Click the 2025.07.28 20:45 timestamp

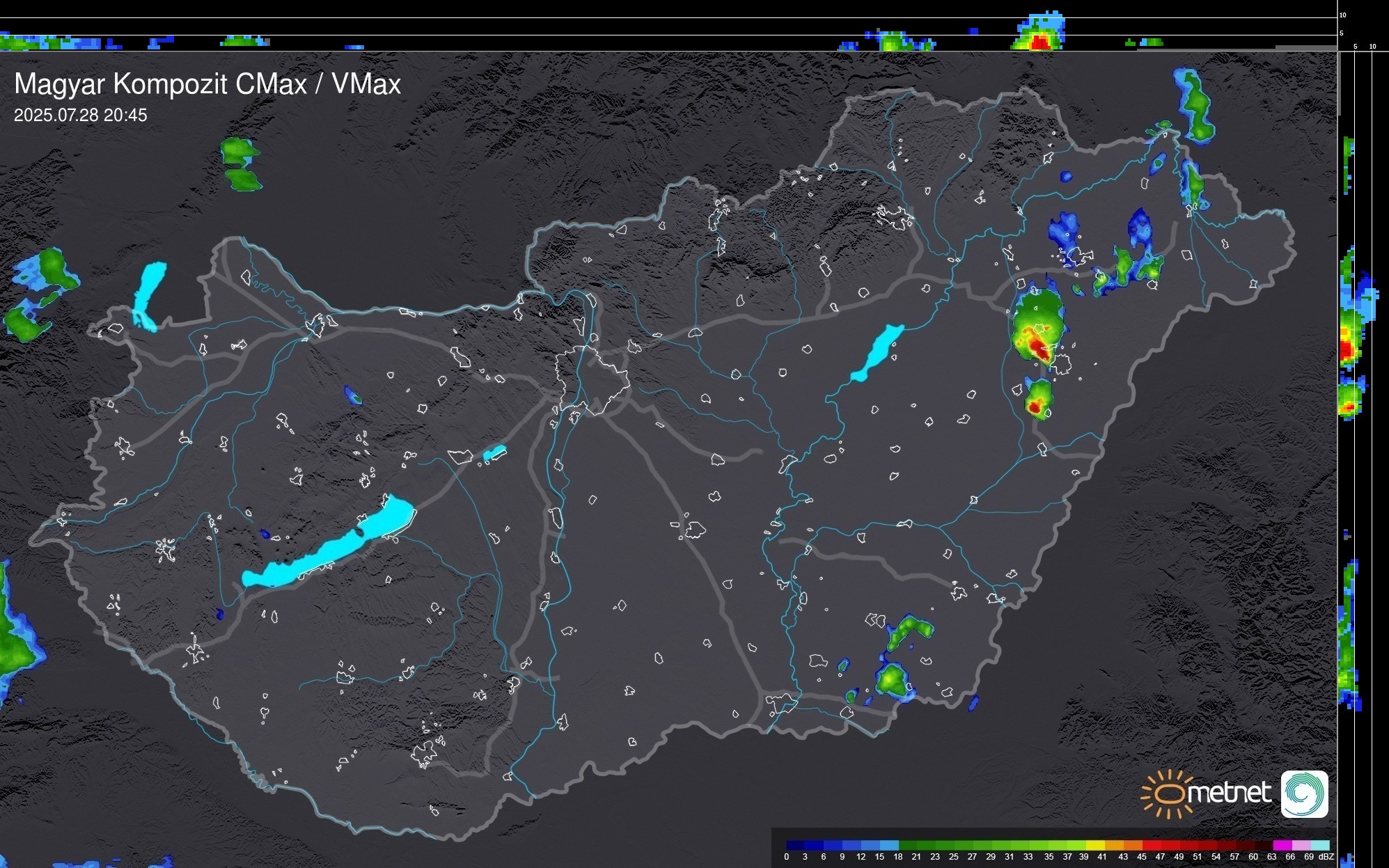81,116
